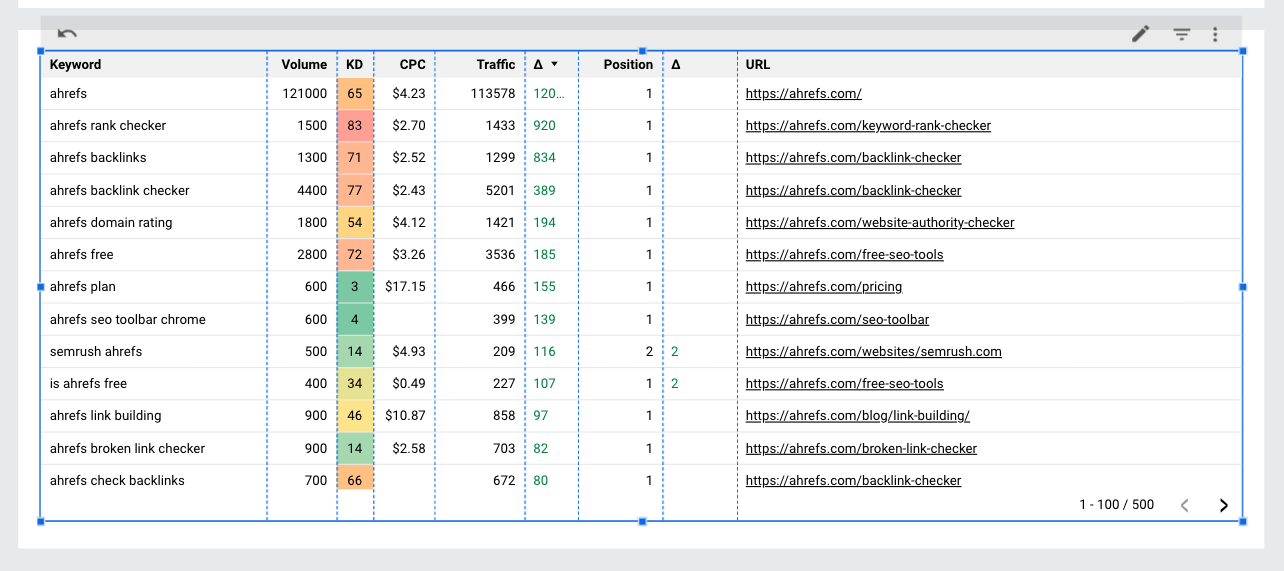
Task: Follow the blog/link-building URL
Action: [857, 416]
